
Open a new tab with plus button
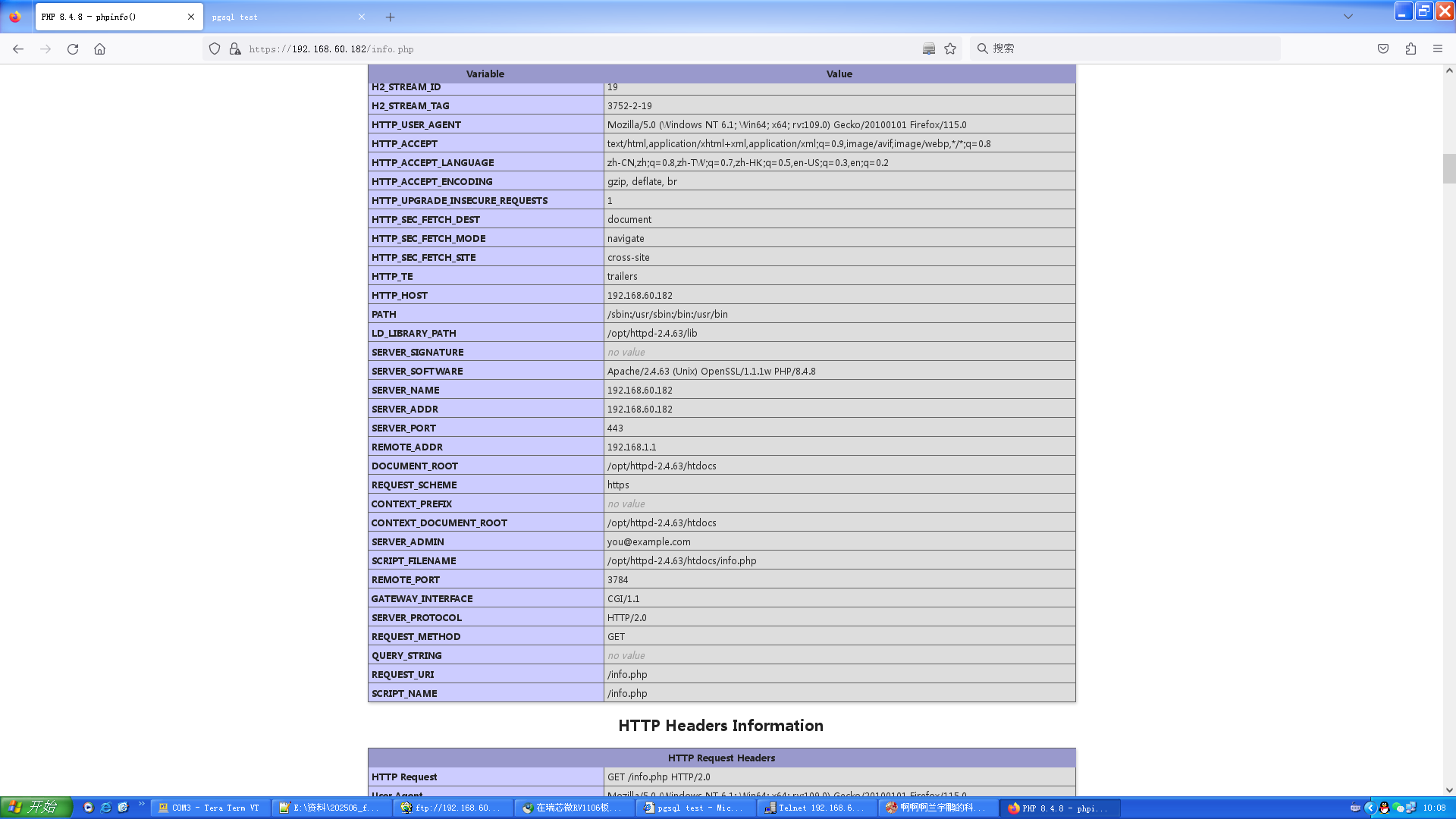point(390,17)
